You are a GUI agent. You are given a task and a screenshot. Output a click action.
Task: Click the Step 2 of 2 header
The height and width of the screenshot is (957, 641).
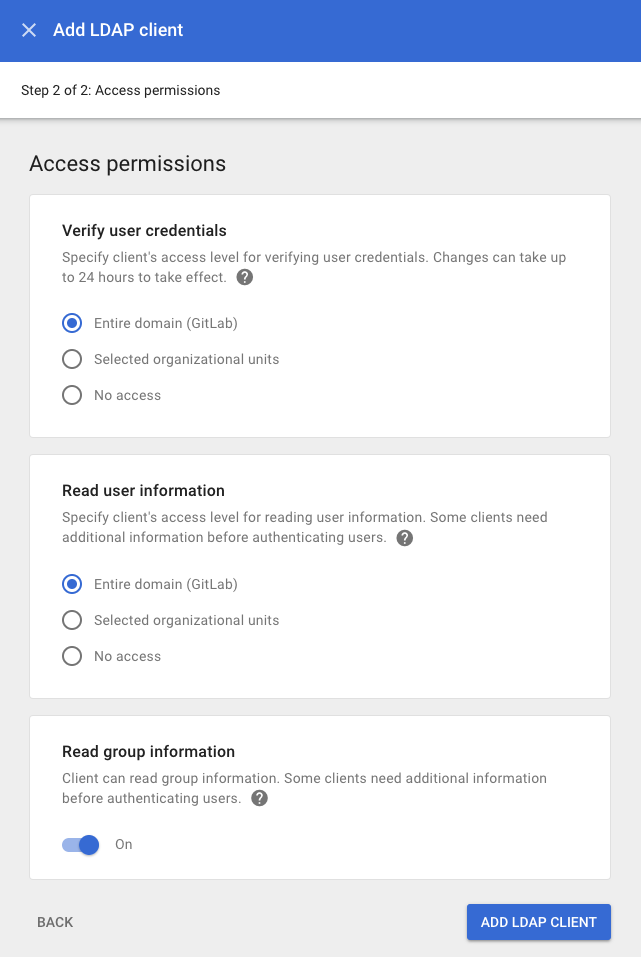coord(120,89)
